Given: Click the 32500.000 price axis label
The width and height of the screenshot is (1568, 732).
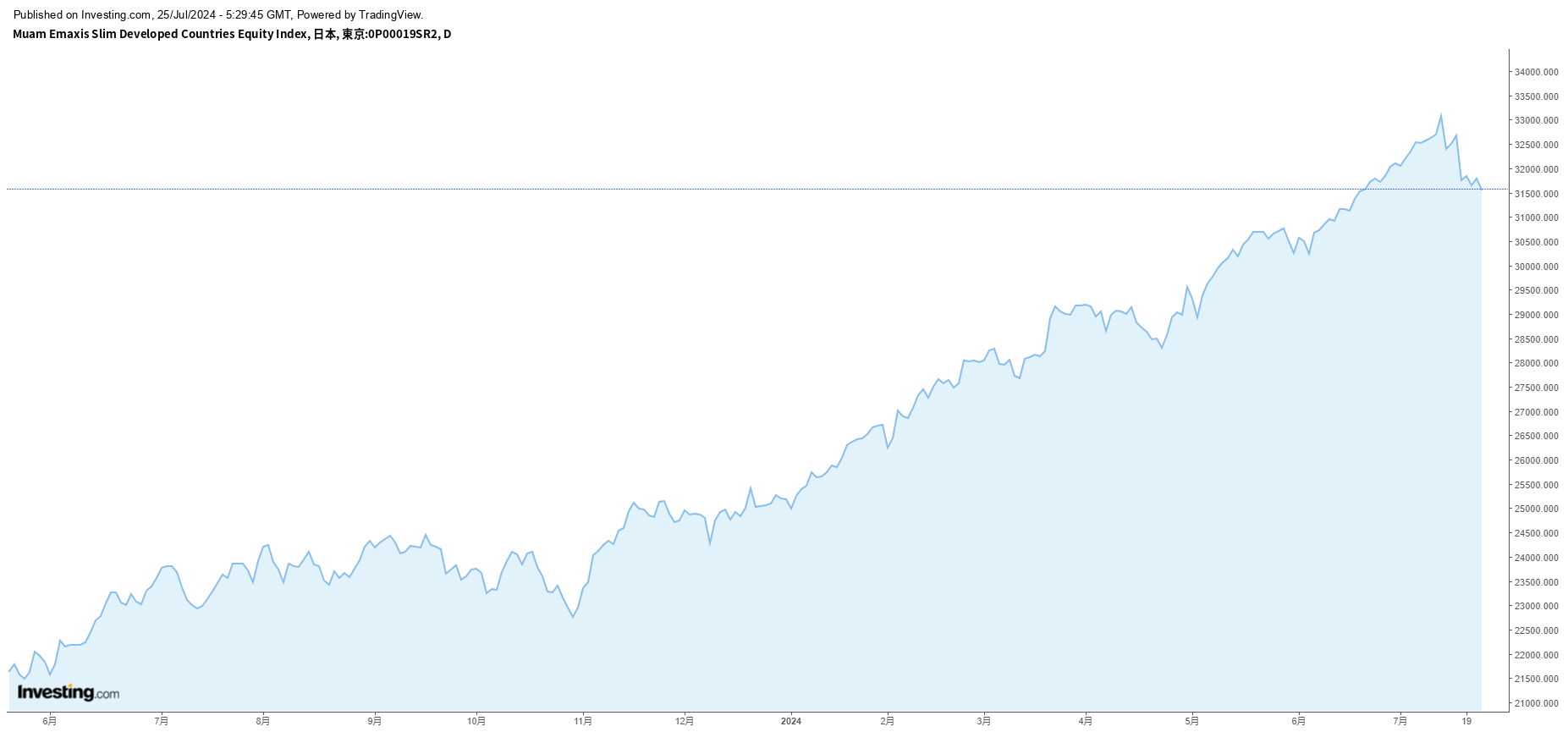Looking at the screenshot, I should point(1536,146).
